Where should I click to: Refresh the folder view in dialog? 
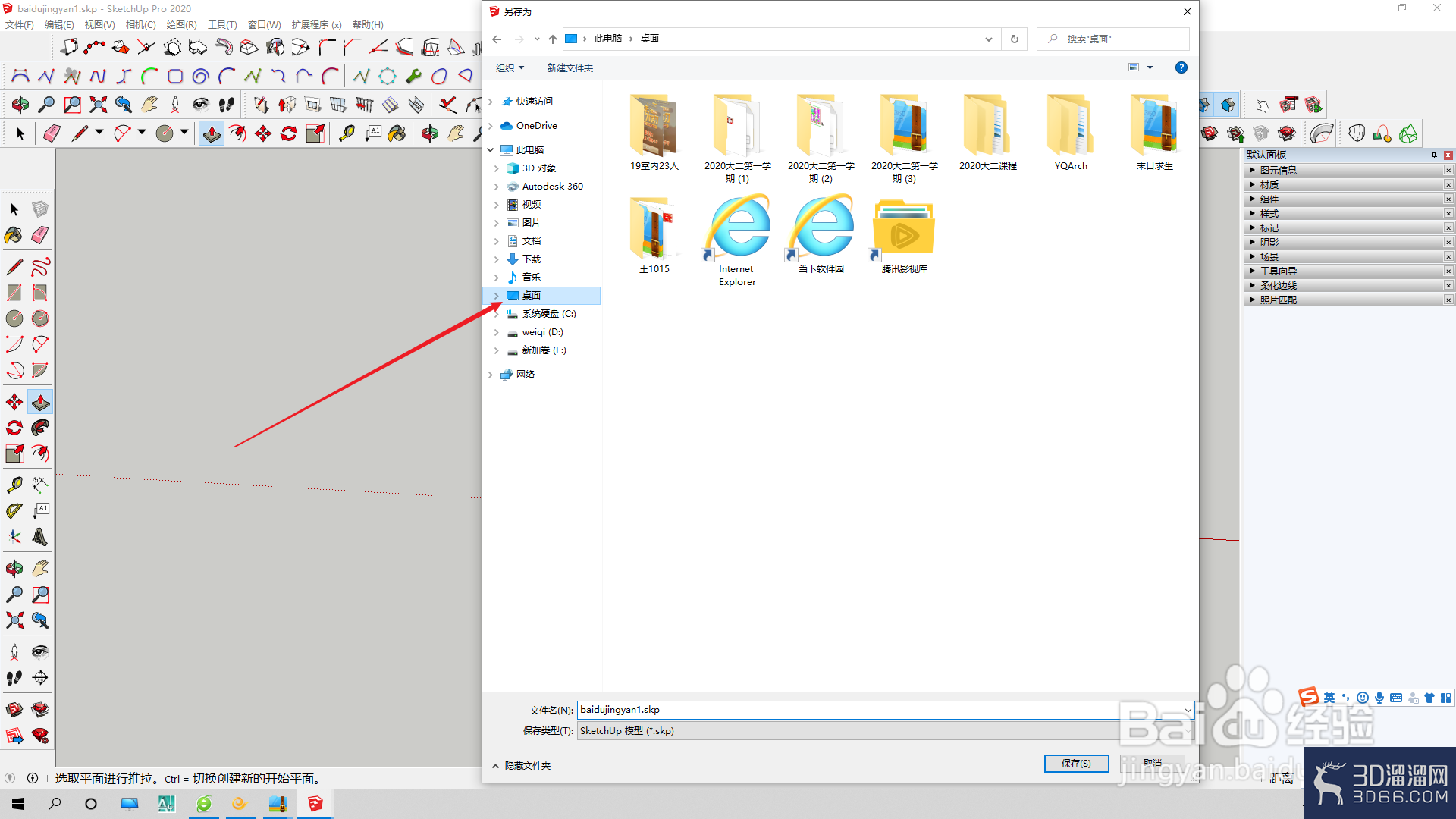1014,39
